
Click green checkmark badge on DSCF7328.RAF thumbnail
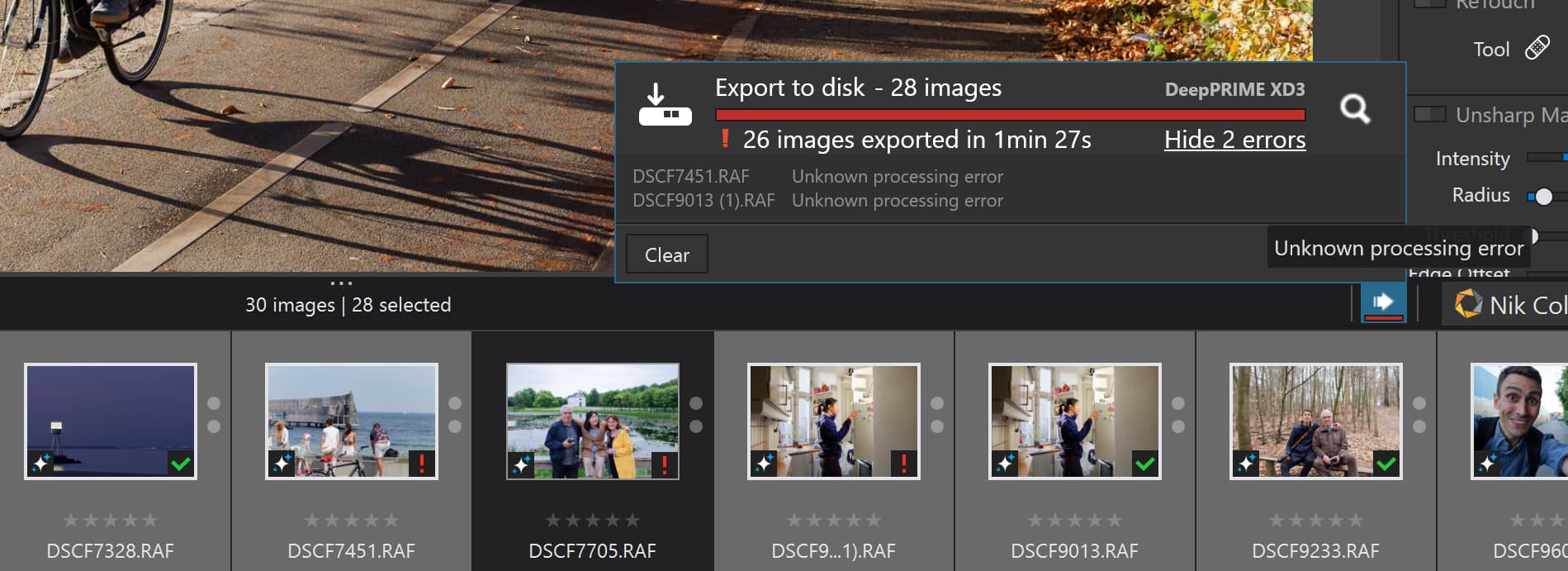click(181, 464)
